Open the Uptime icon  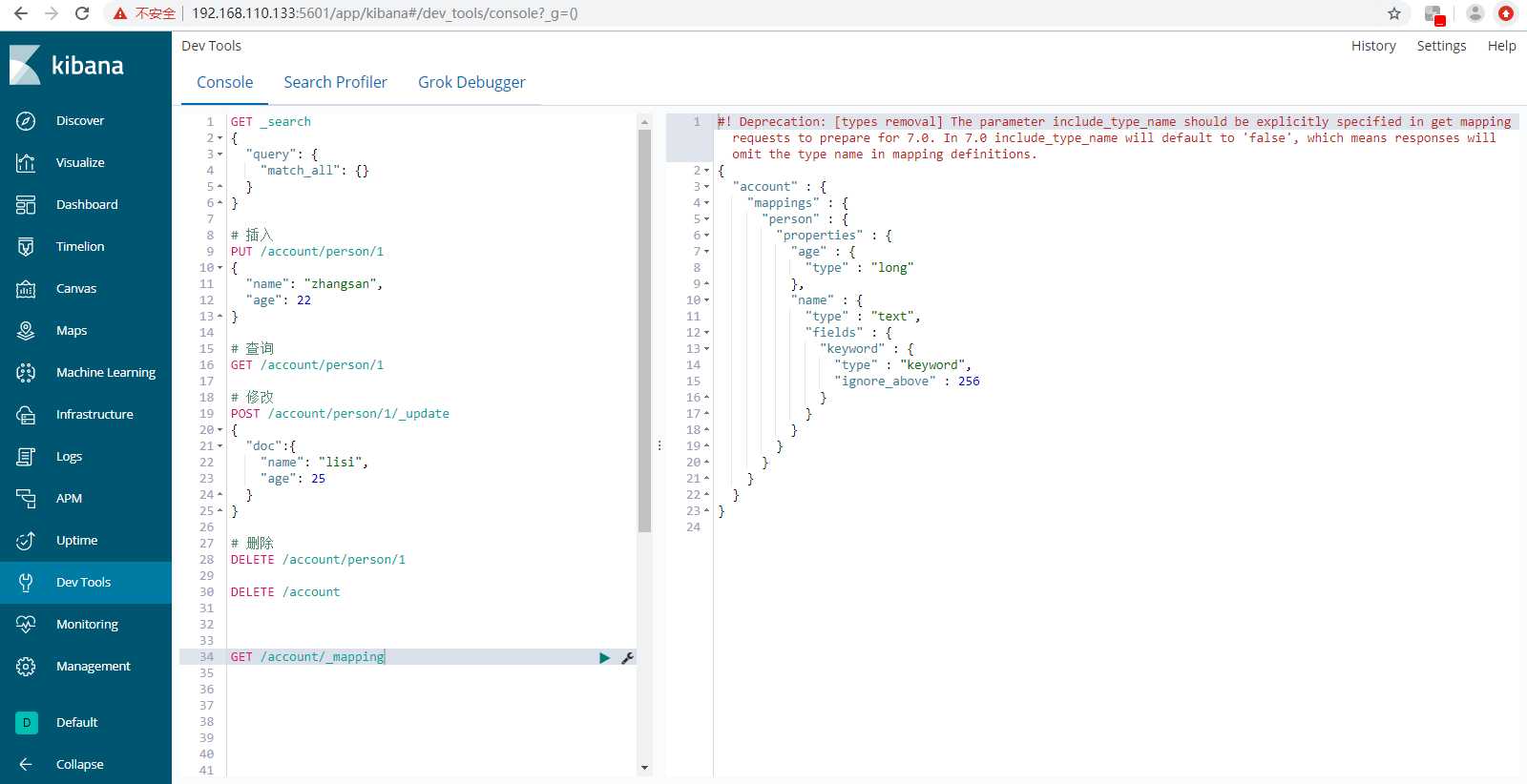click(26, 541)
